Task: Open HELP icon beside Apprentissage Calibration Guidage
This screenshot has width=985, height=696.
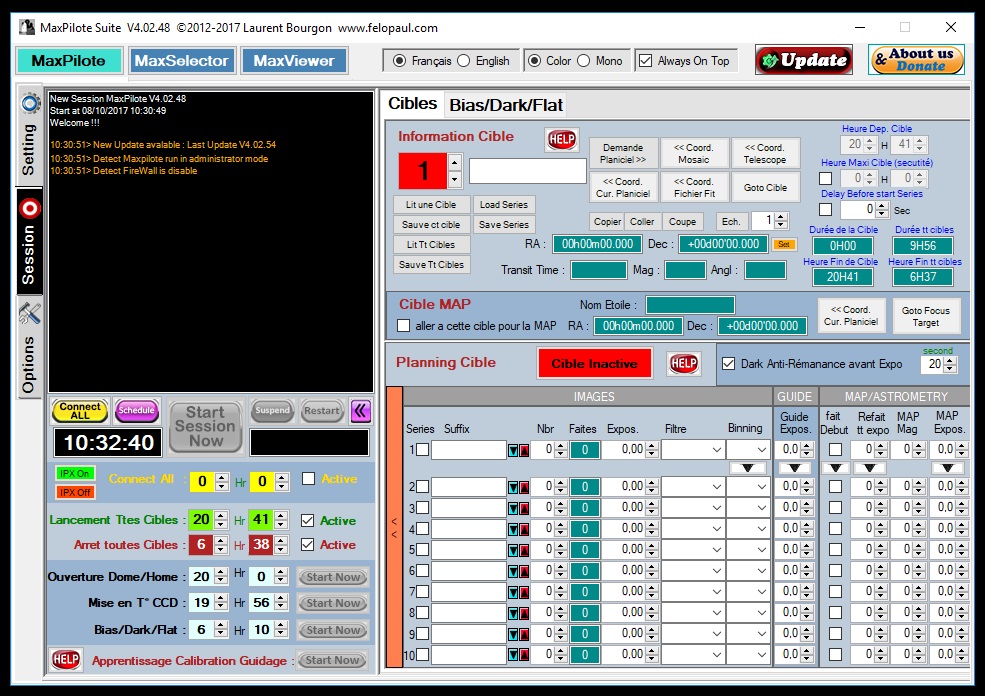Action: point(66,660)
